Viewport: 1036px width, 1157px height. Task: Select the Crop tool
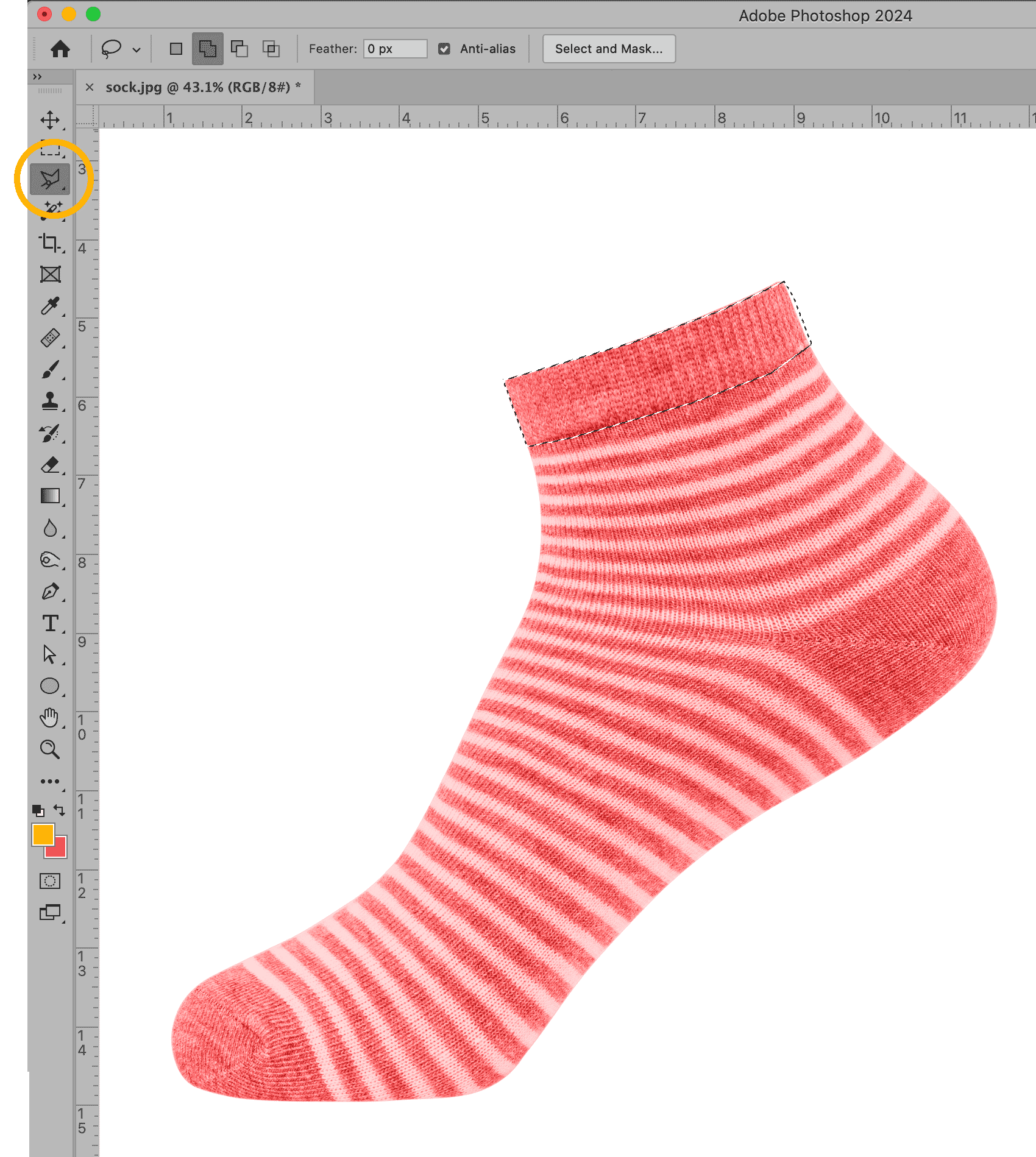point(50,243)
